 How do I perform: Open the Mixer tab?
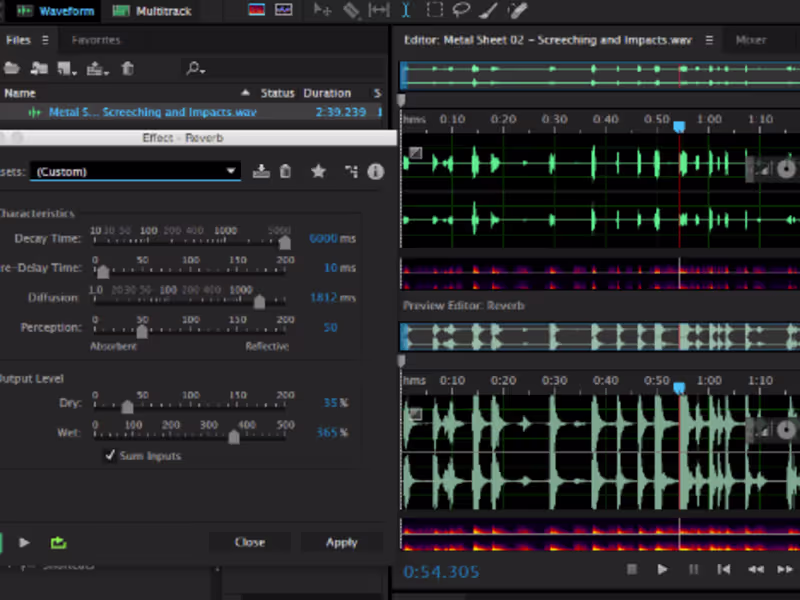[751, 40]
